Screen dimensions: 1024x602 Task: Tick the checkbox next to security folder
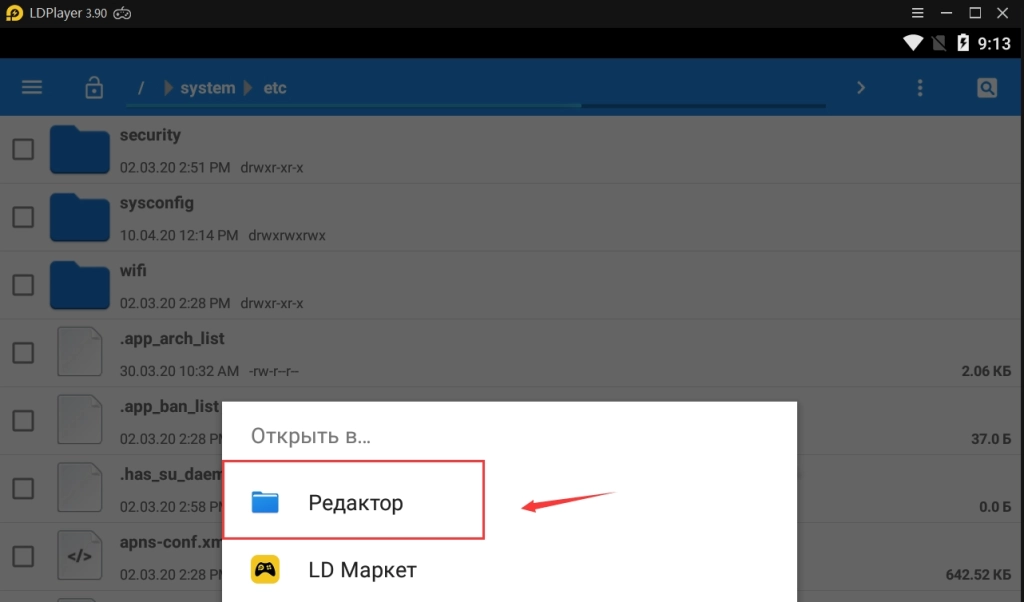(23, 148)
